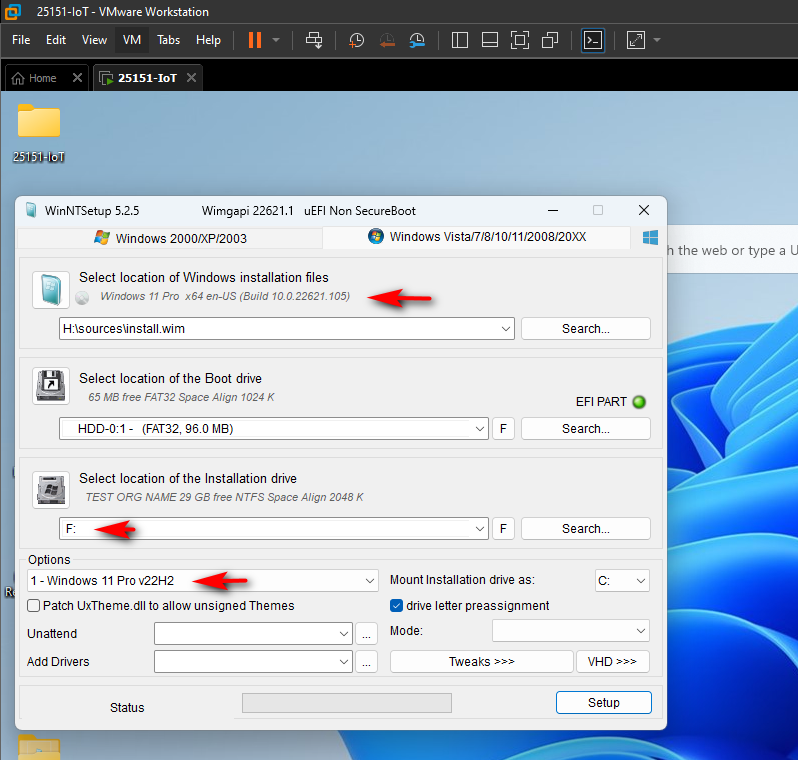Click the F format button for installation drive
Screen dimensions: 798x760
503,529
